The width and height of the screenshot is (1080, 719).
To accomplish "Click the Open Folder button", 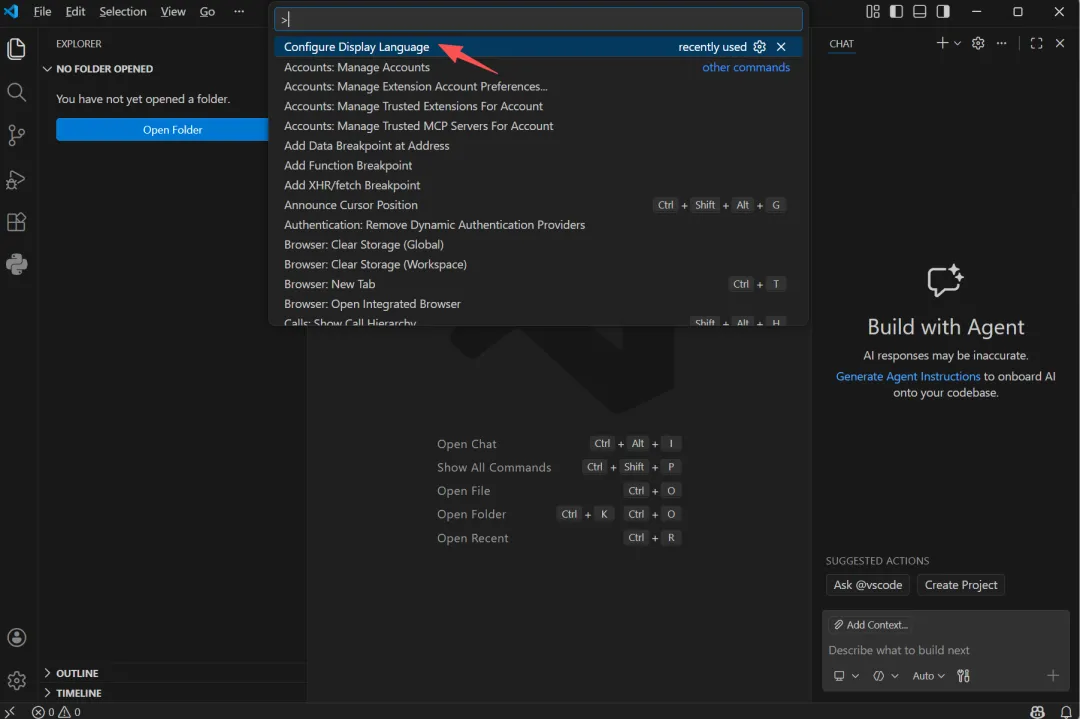I will point(163,129).
